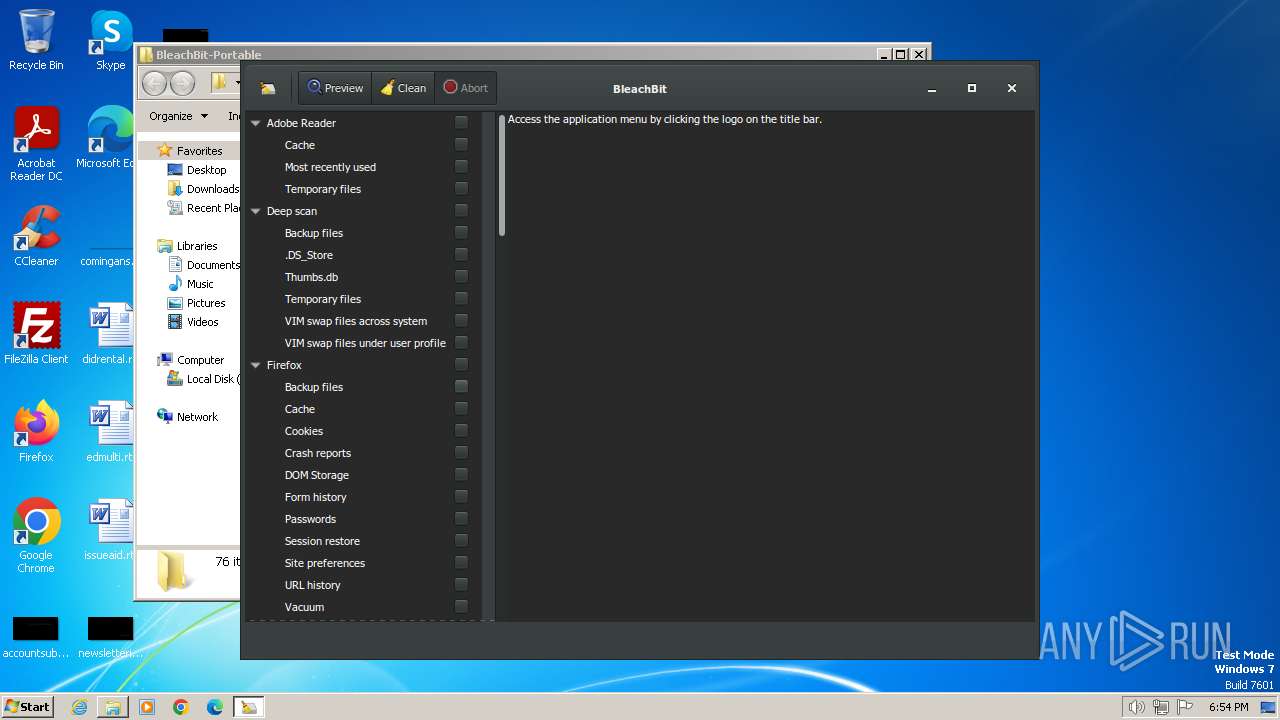Viewport: 1280px width, 720px height.
Task: Check Deep scan group checkbox
Action: click(461, 211)
